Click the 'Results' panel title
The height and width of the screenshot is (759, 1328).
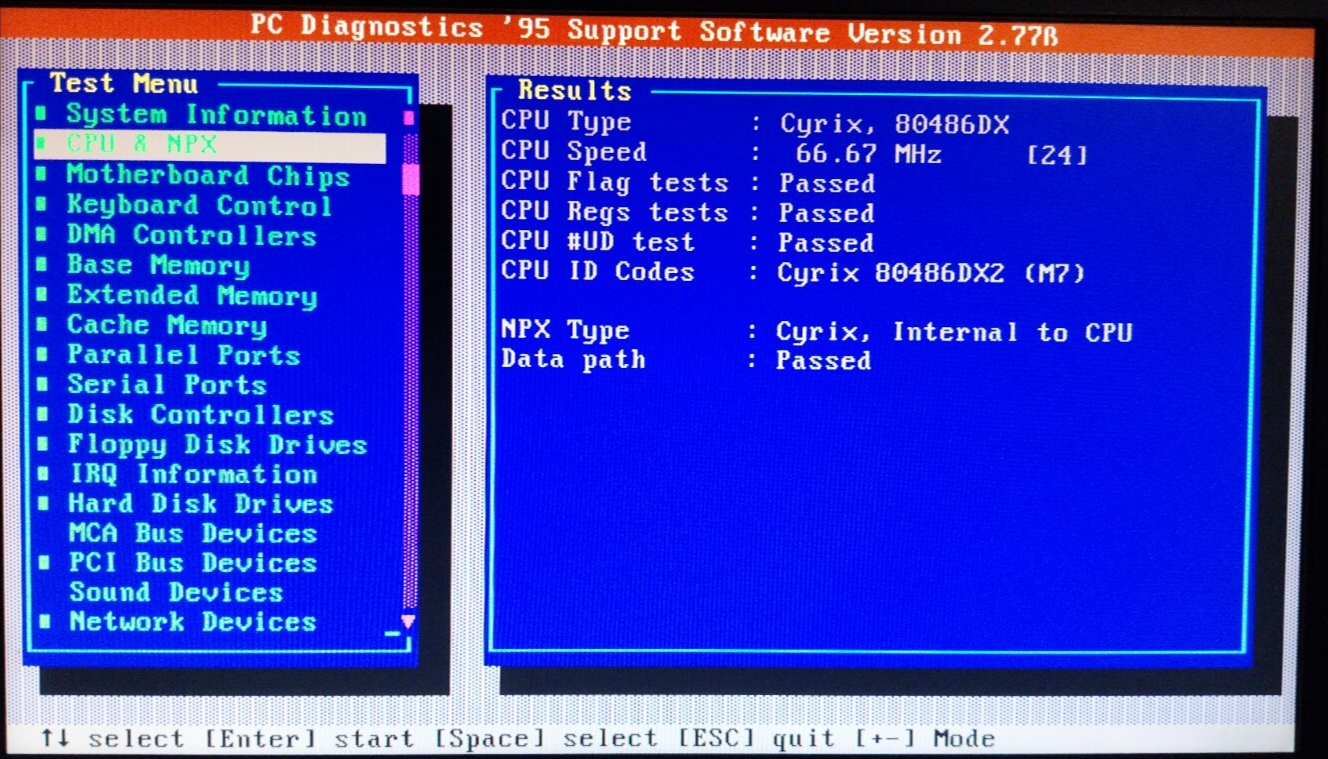pos(575,91)
